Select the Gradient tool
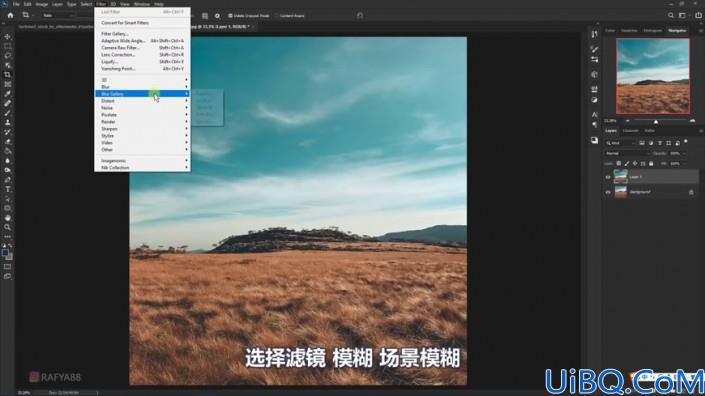The width and height of the screenshot is (705, 396). (7, 151)
